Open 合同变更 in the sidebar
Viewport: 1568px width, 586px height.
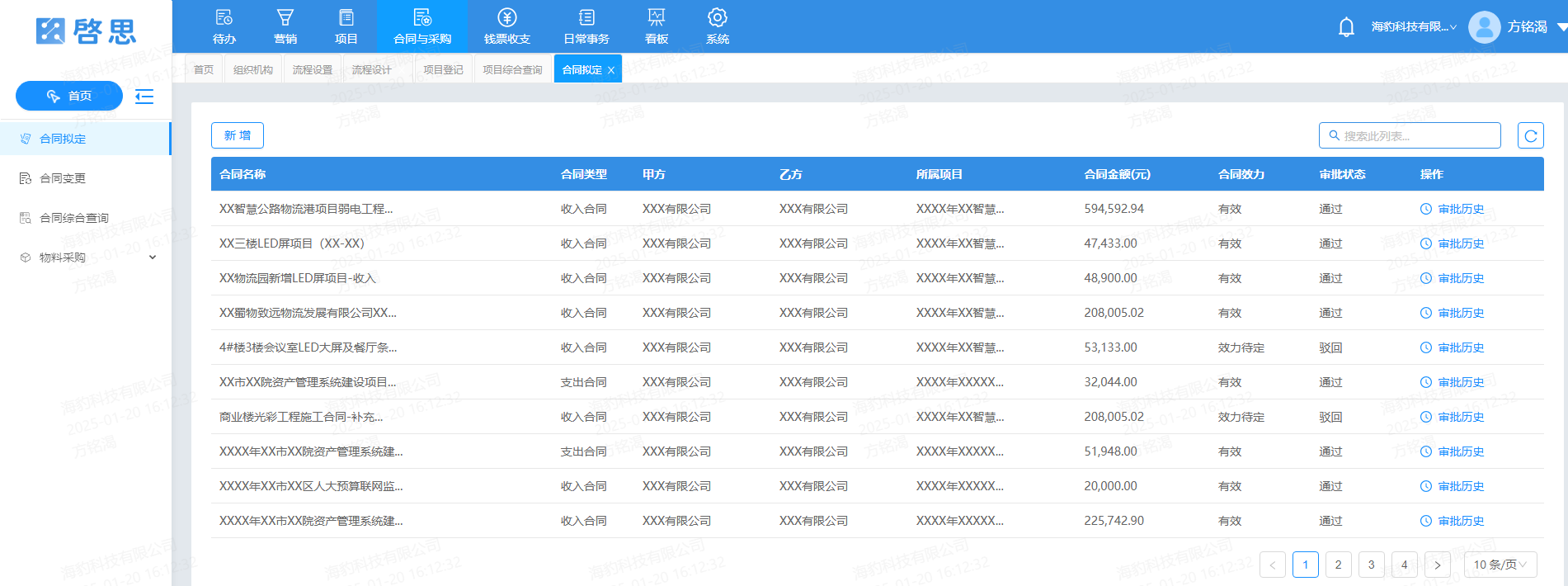(86, 178)
